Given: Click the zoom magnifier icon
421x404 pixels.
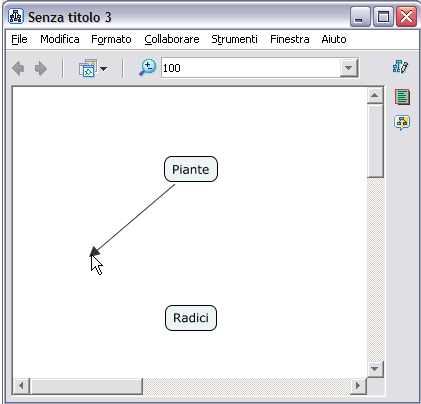Looking at the screenshot, I should pyautogui.click(x=148, y=68).
